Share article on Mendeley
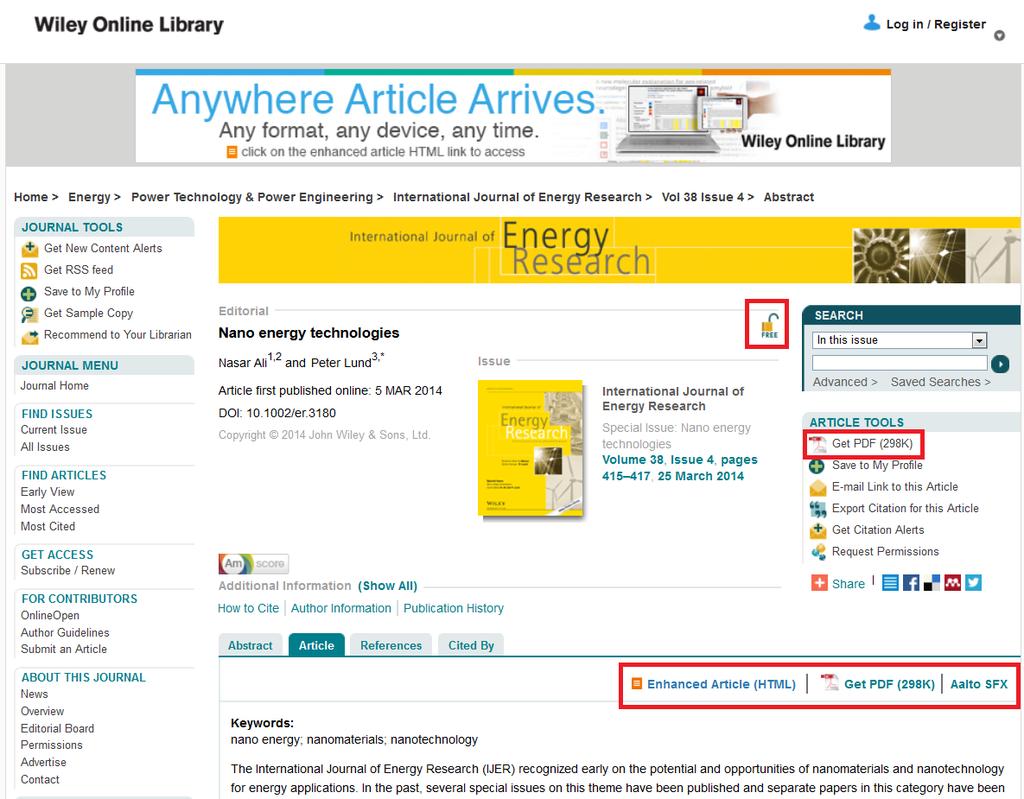This screenshot has width=1024, height=799. (x=953, y=583)
